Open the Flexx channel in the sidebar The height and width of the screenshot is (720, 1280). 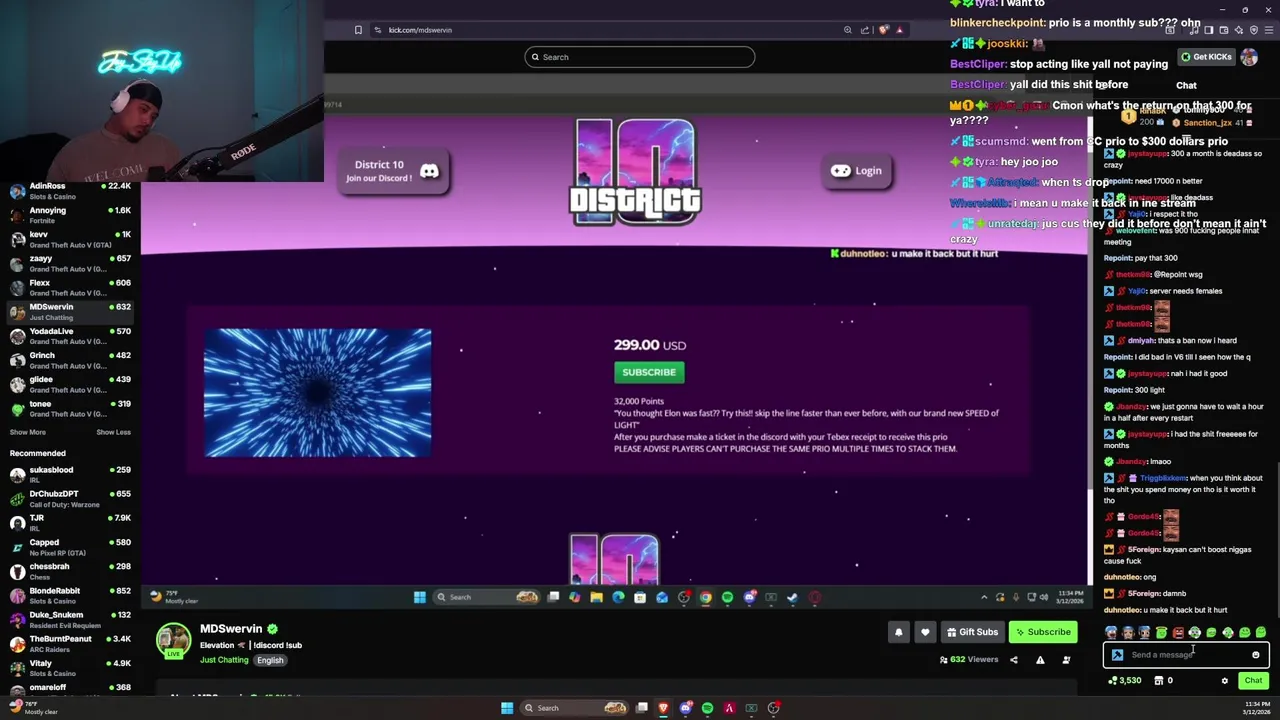coord(70,288)
